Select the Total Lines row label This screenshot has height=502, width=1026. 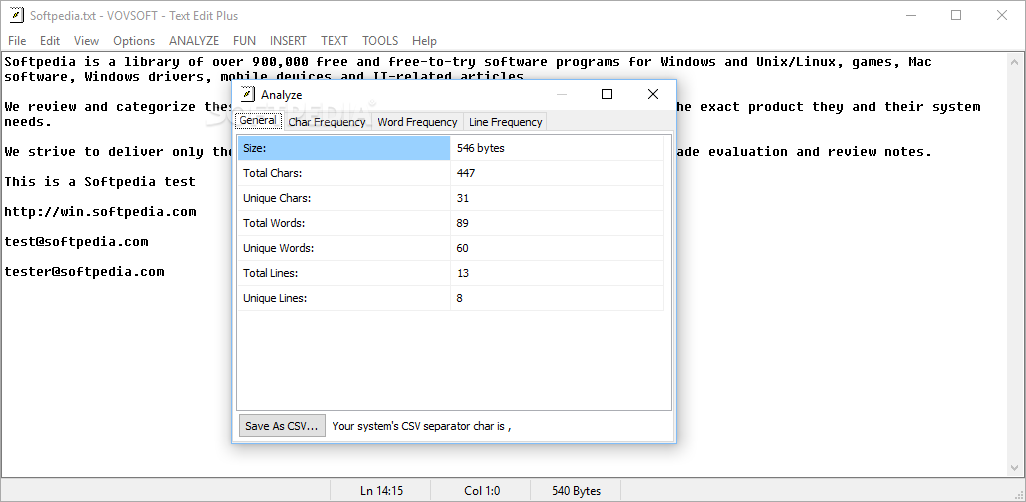(344, 272)
